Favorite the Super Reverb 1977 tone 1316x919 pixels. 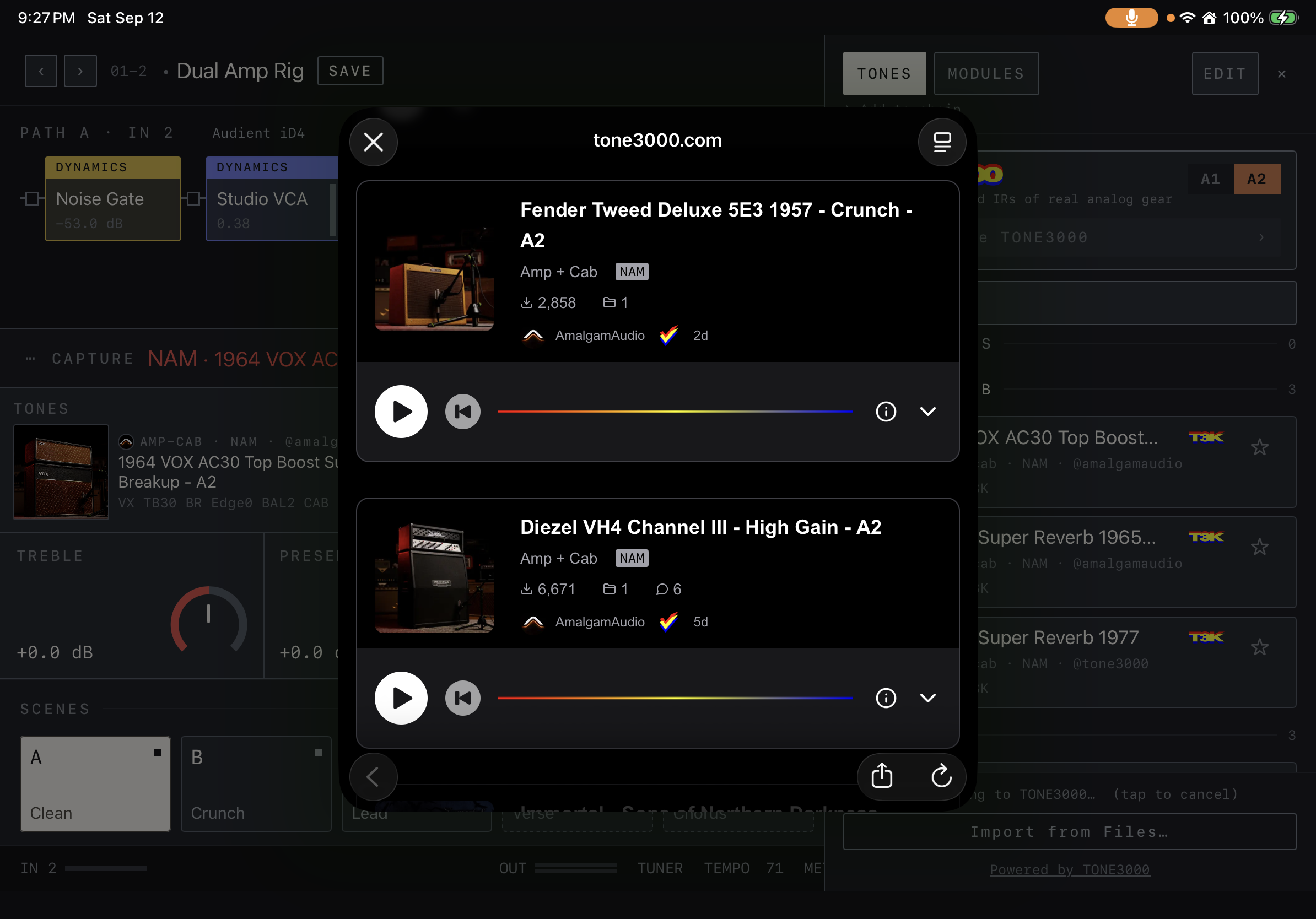click(1259, 647)
